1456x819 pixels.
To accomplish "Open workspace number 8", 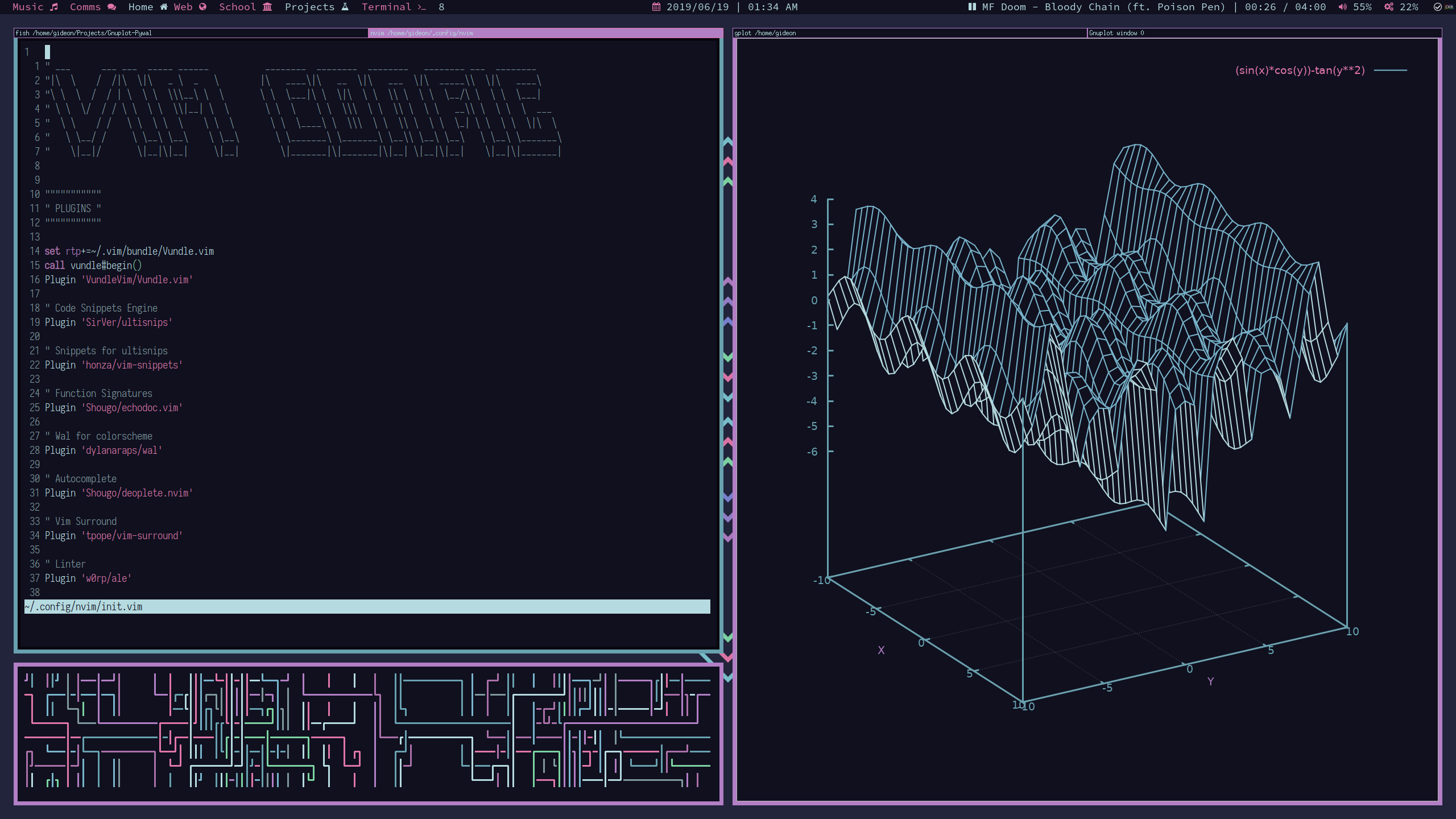I will pyautogui.click(x=441, y=7).
